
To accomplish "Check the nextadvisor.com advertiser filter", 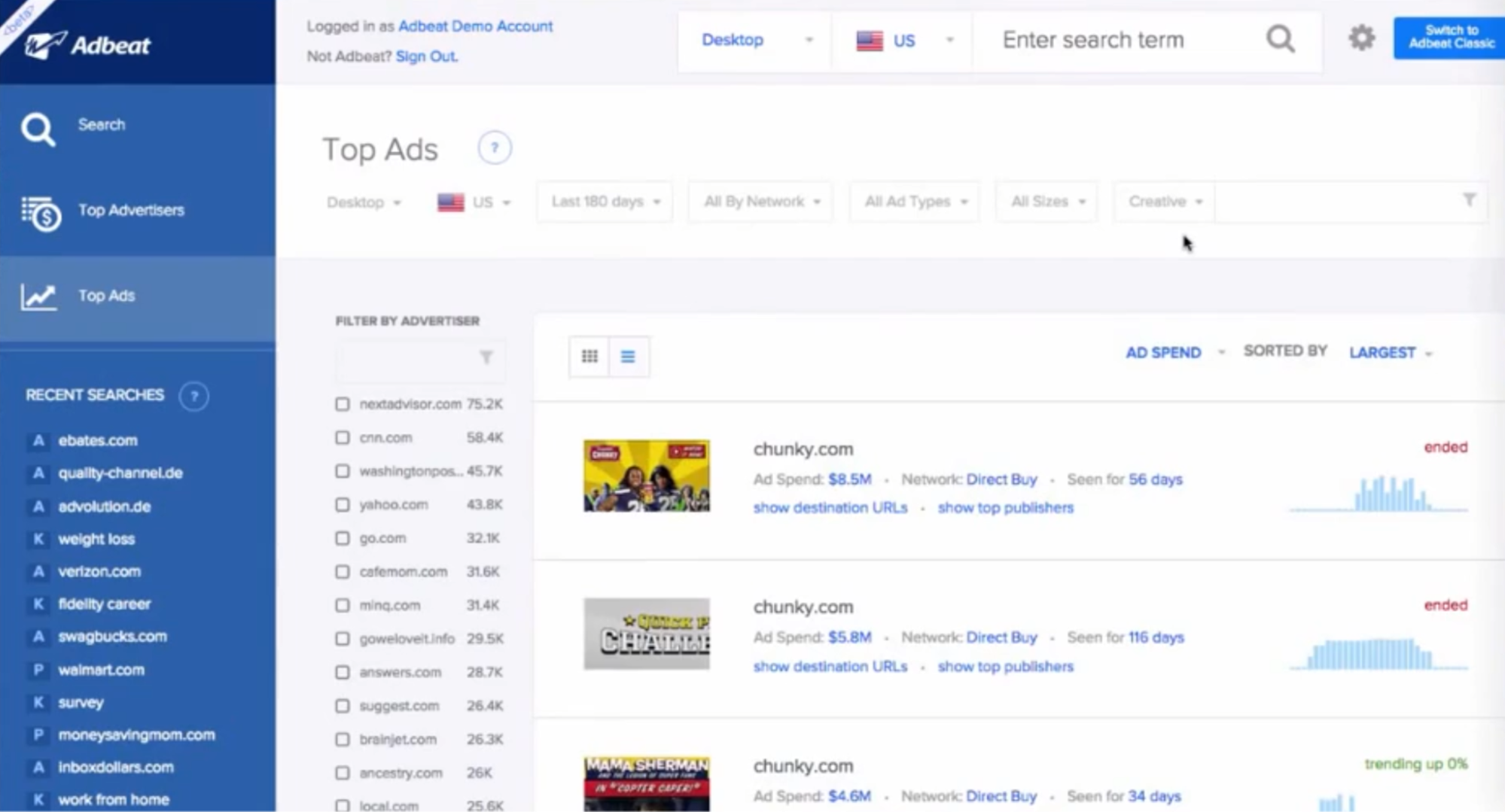I will pyautogui.click(x=343, y=404).
